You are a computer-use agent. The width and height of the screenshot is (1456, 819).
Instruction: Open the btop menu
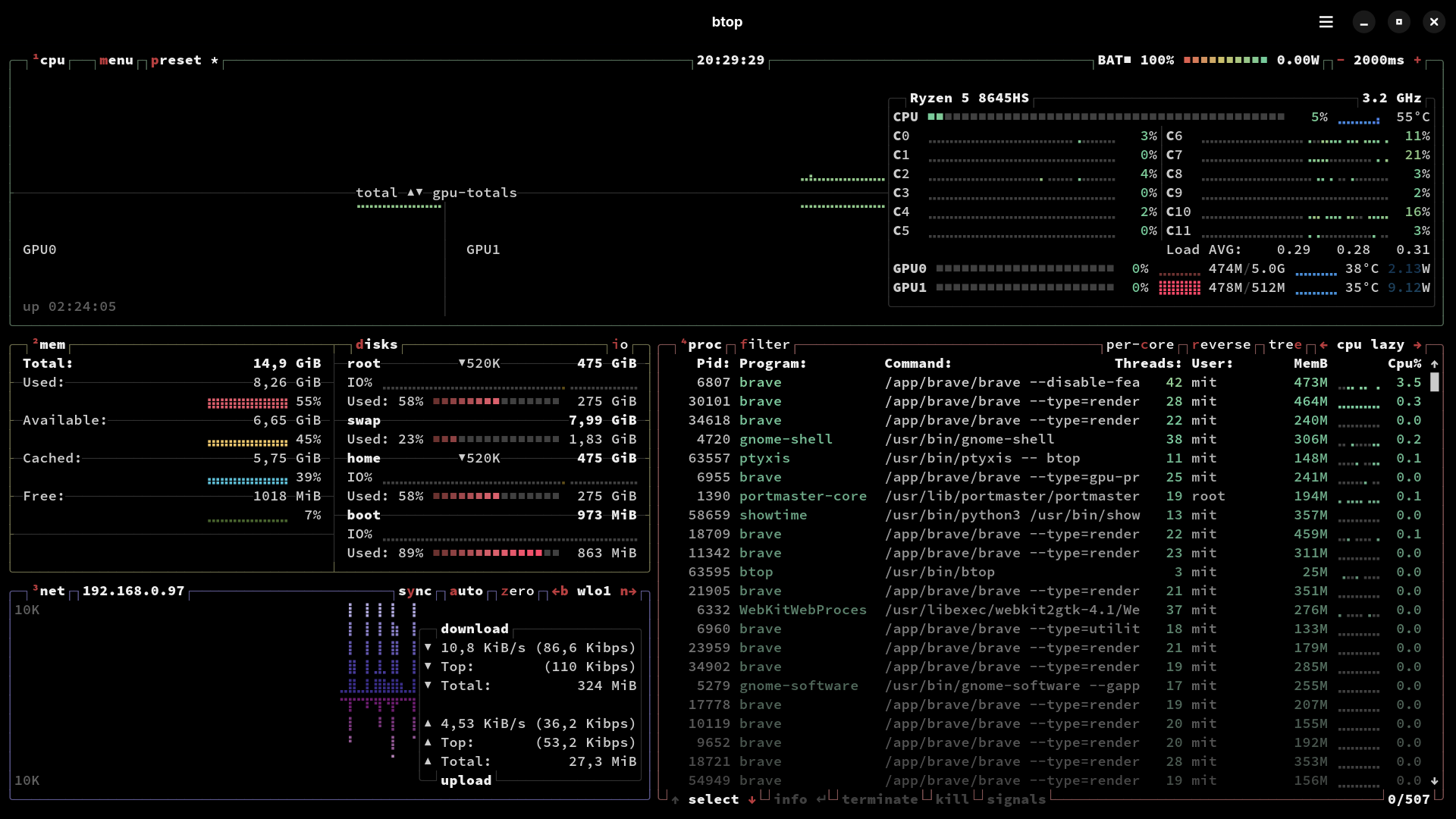coord(116,60)
